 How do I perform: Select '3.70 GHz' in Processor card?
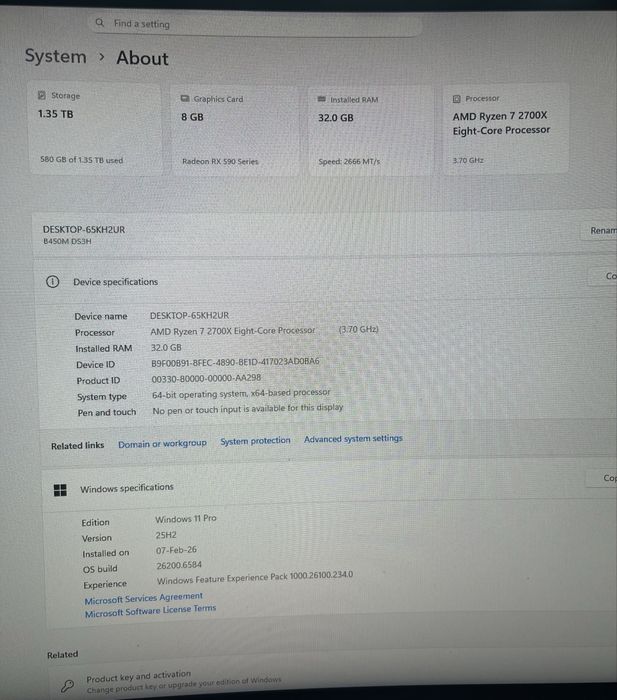[x=468, y=160]
